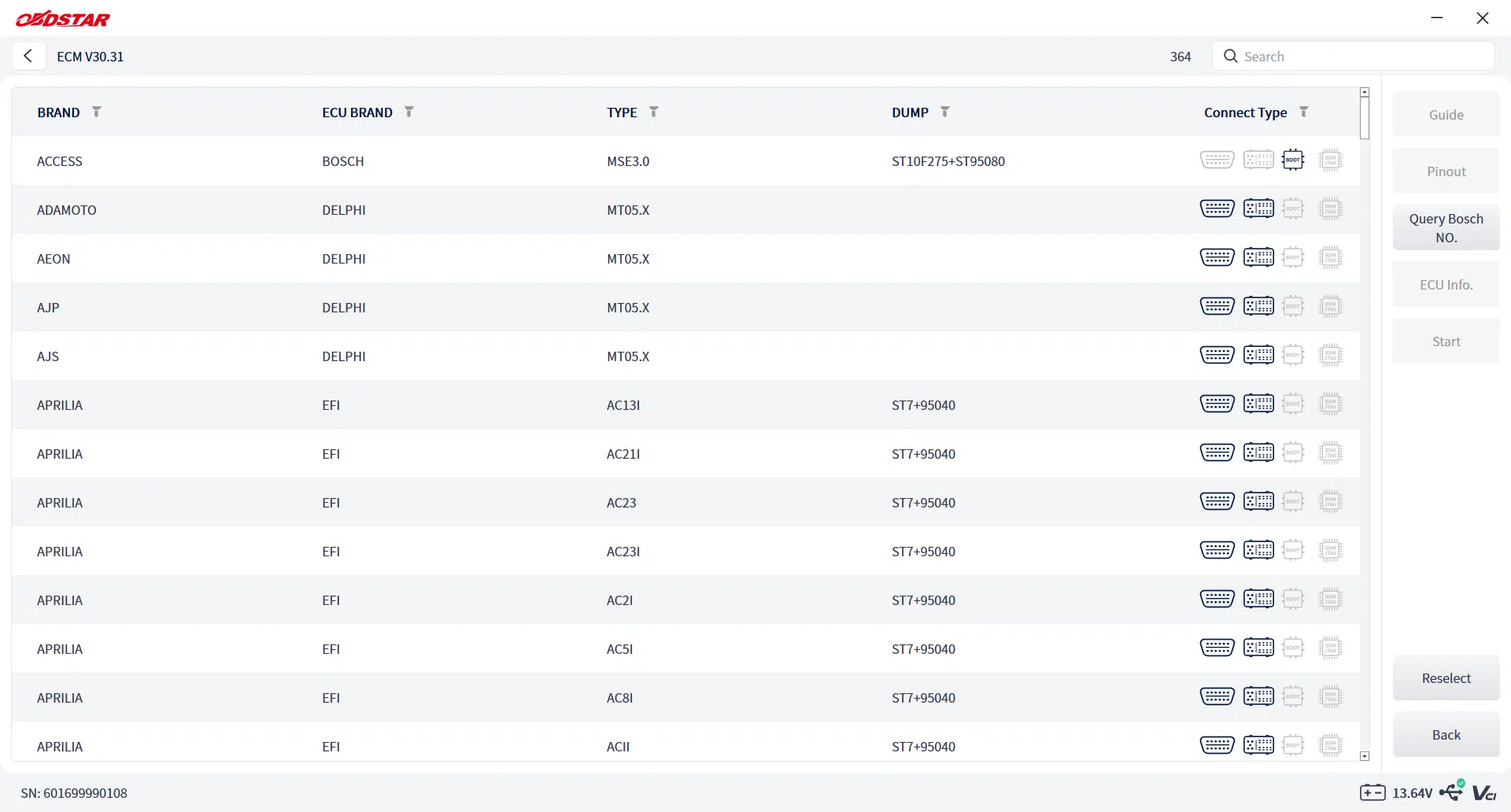Select the BDM JTAG icon in ACCESS row
This screenshot has width=1511, height=812.
point(1330,160)
